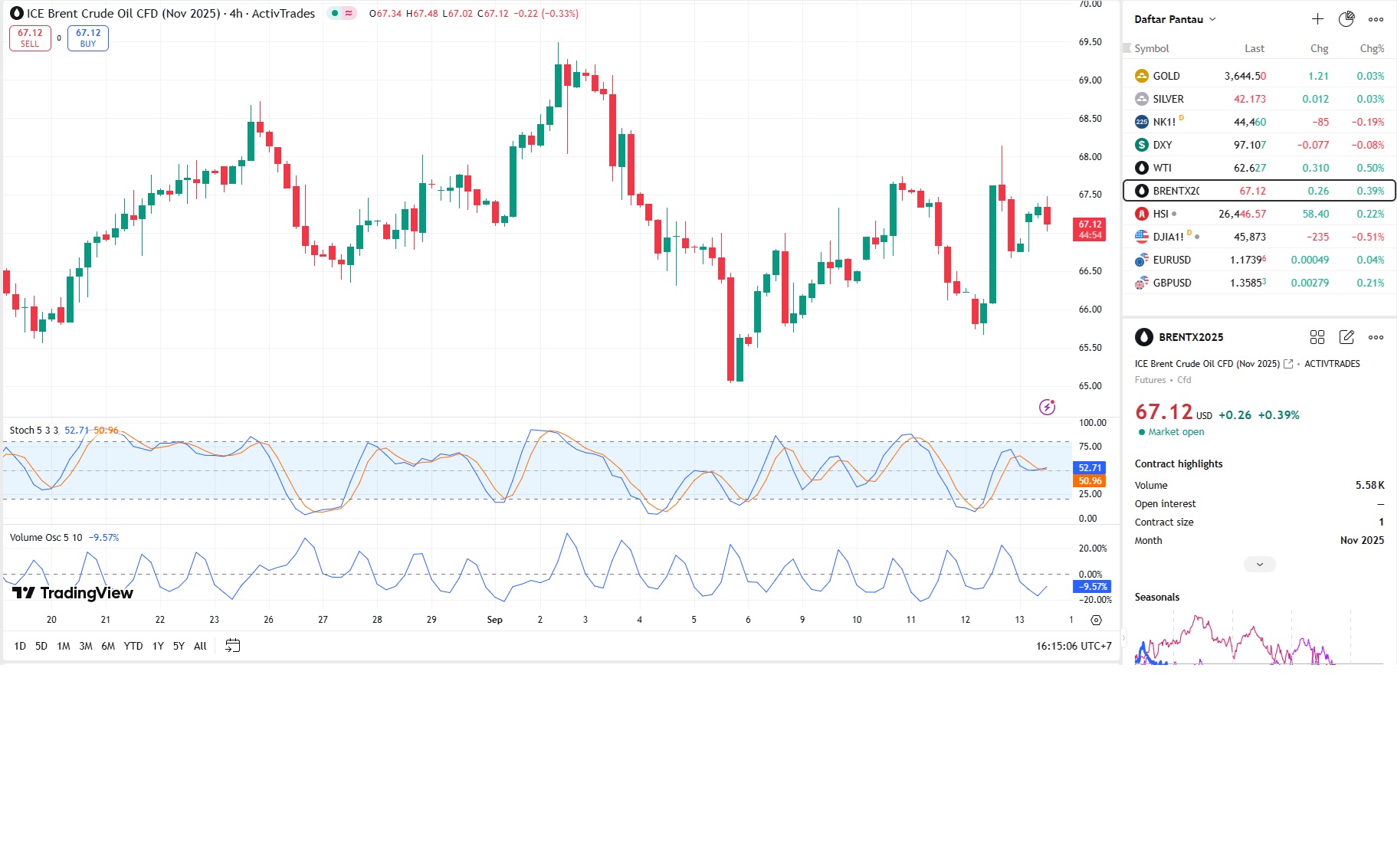Image resolution: width=1397 pixels, height=868 pixels.
Task: Click the blue 67.12 BUY button
Action: pos(88,38)
